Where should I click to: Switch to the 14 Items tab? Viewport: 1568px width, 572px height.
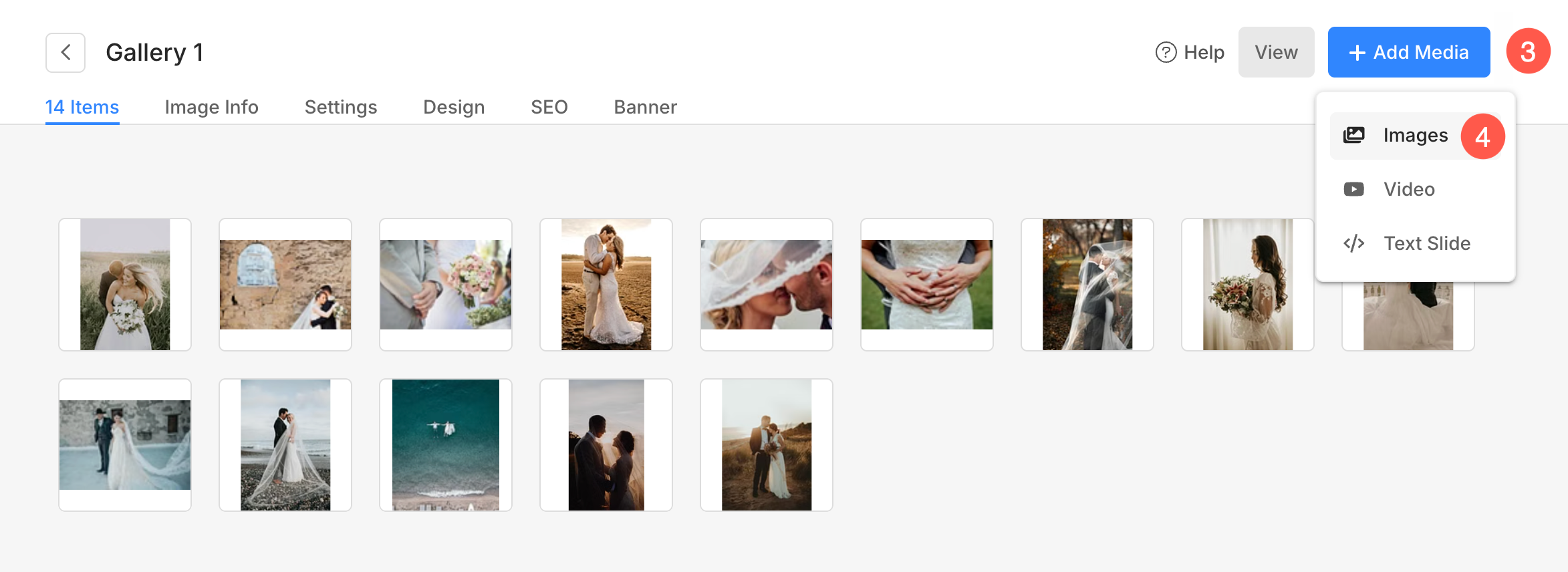[82, 107]
